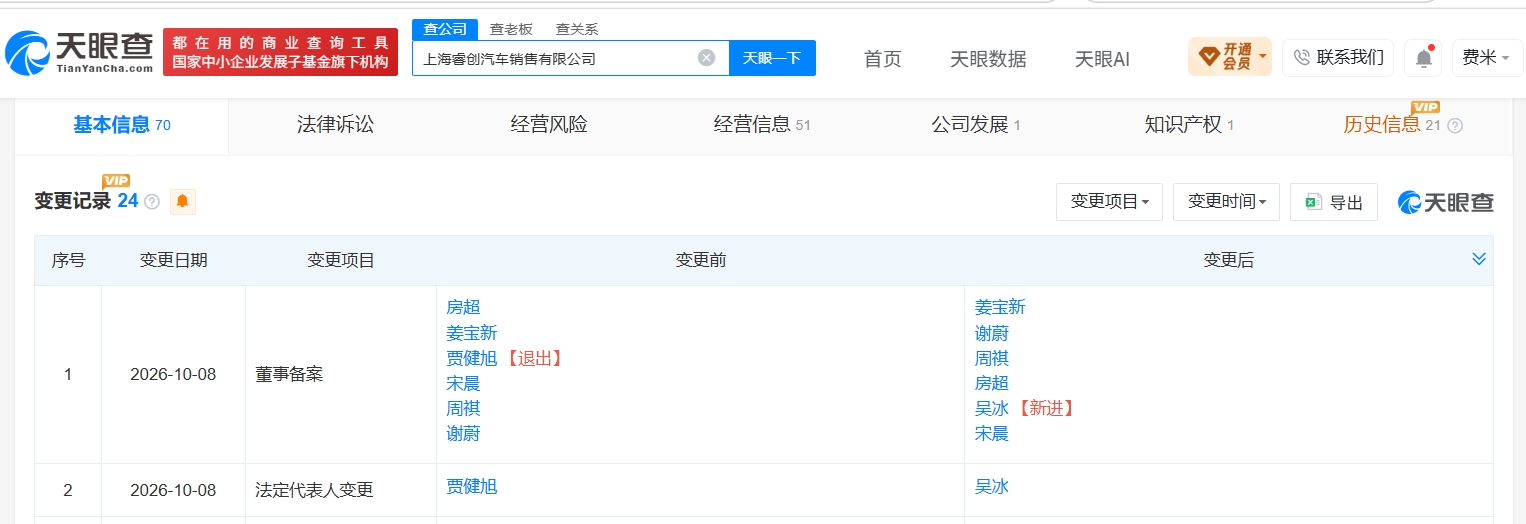Expand table with double-chevron icon in header
Screen dimensions: 1526x524
pyautogui.click(x=1479, y=259)
